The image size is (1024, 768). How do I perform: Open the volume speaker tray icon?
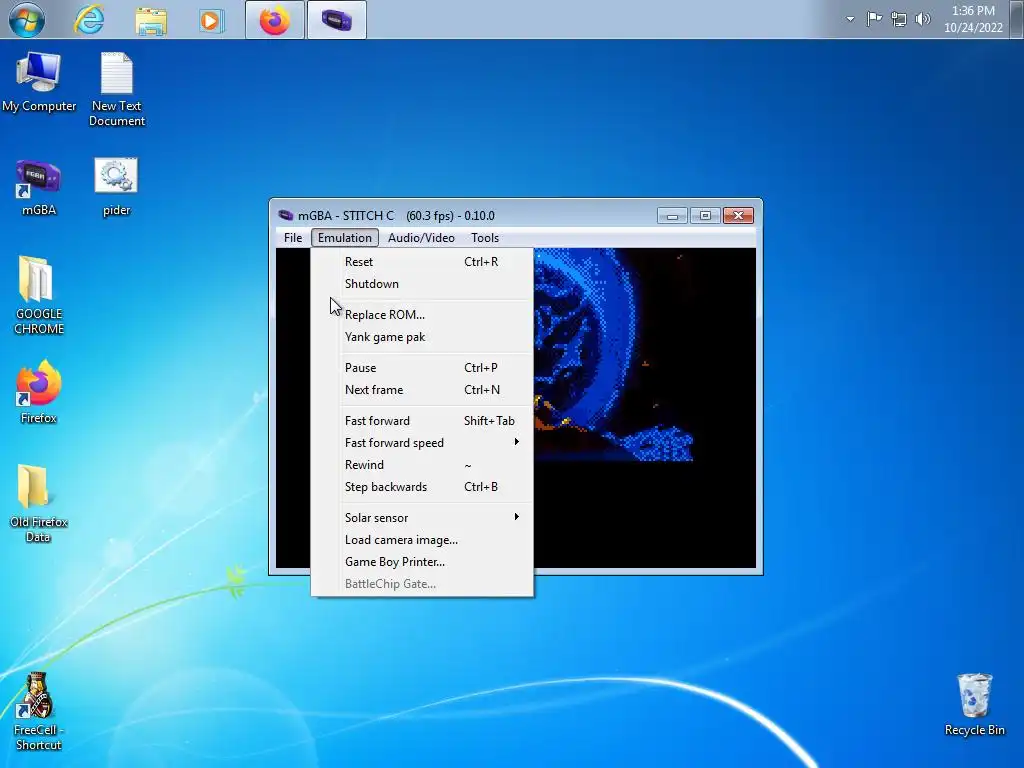(x=923, y=19)
